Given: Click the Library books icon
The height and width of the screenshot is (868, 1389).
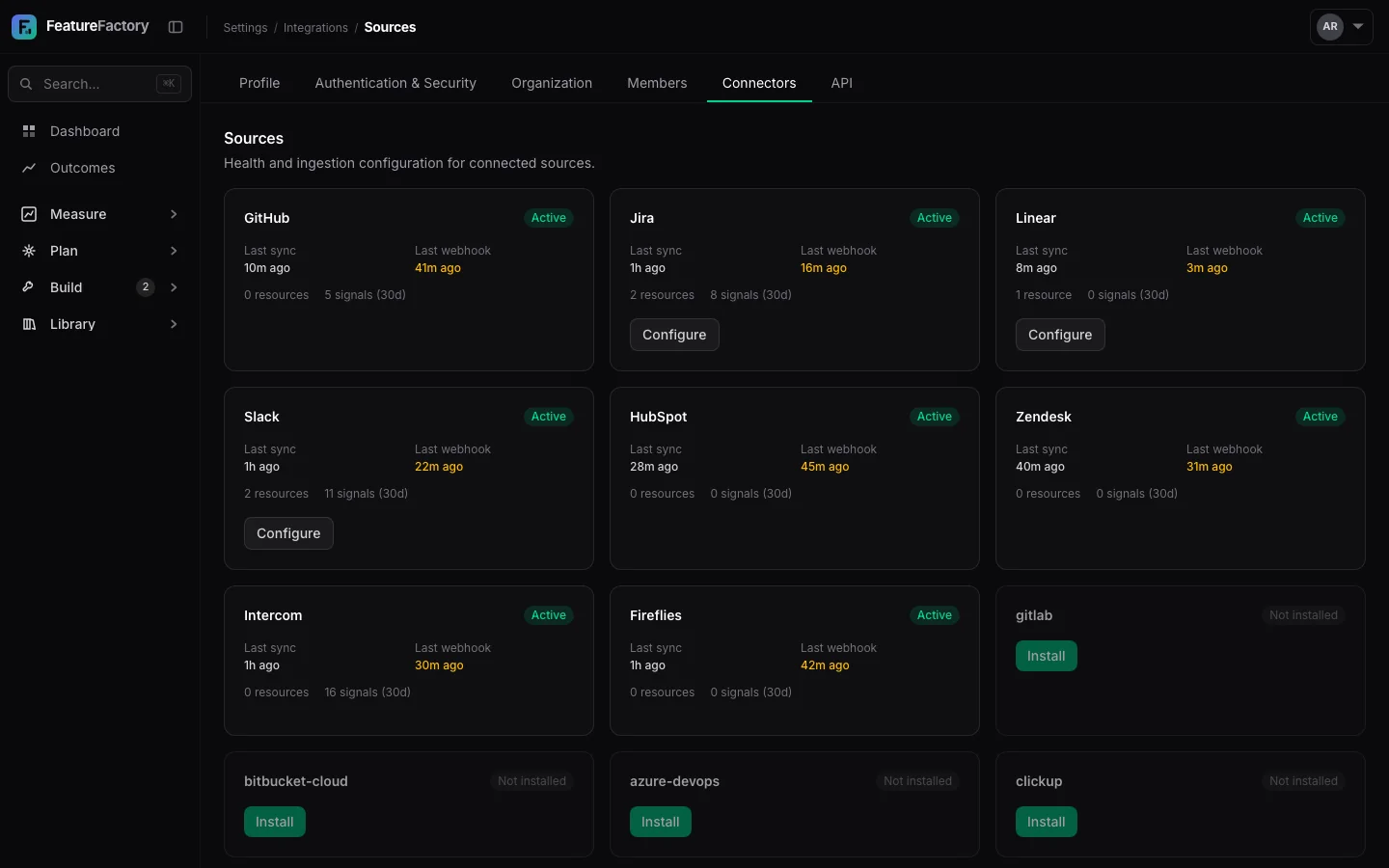Looking at the screenshot, I should (x=29, y=324).
